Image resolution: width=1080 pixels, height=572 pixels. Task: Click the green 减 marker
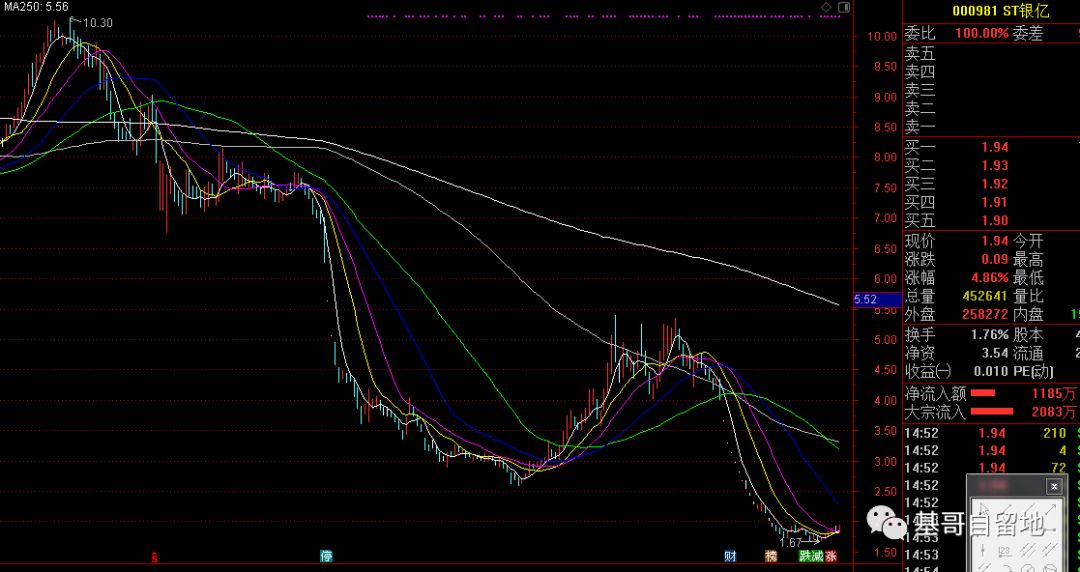coord(818,556)
